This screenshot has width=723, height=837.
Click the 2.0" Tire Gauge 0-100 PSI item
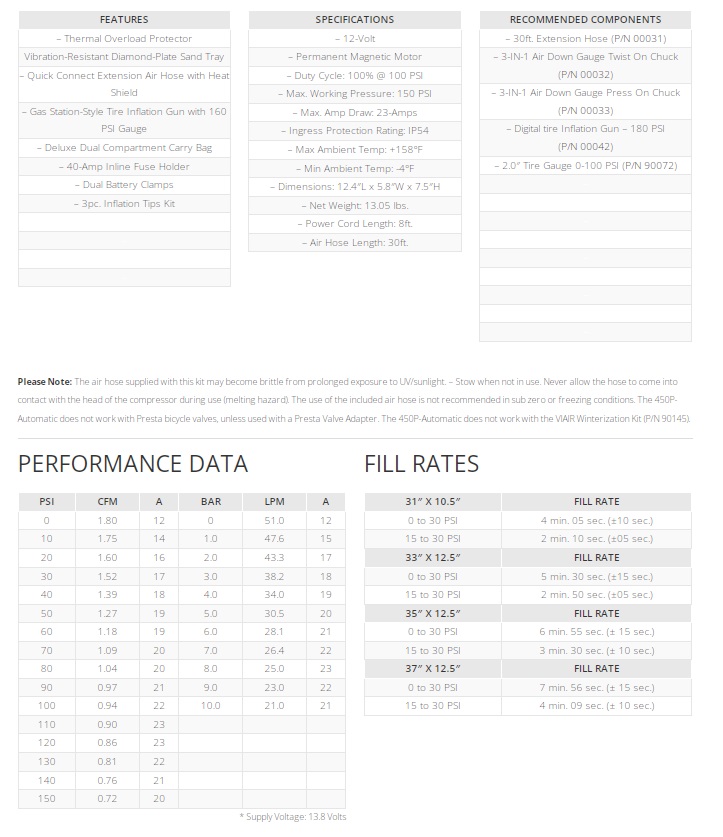pos(585,165)
